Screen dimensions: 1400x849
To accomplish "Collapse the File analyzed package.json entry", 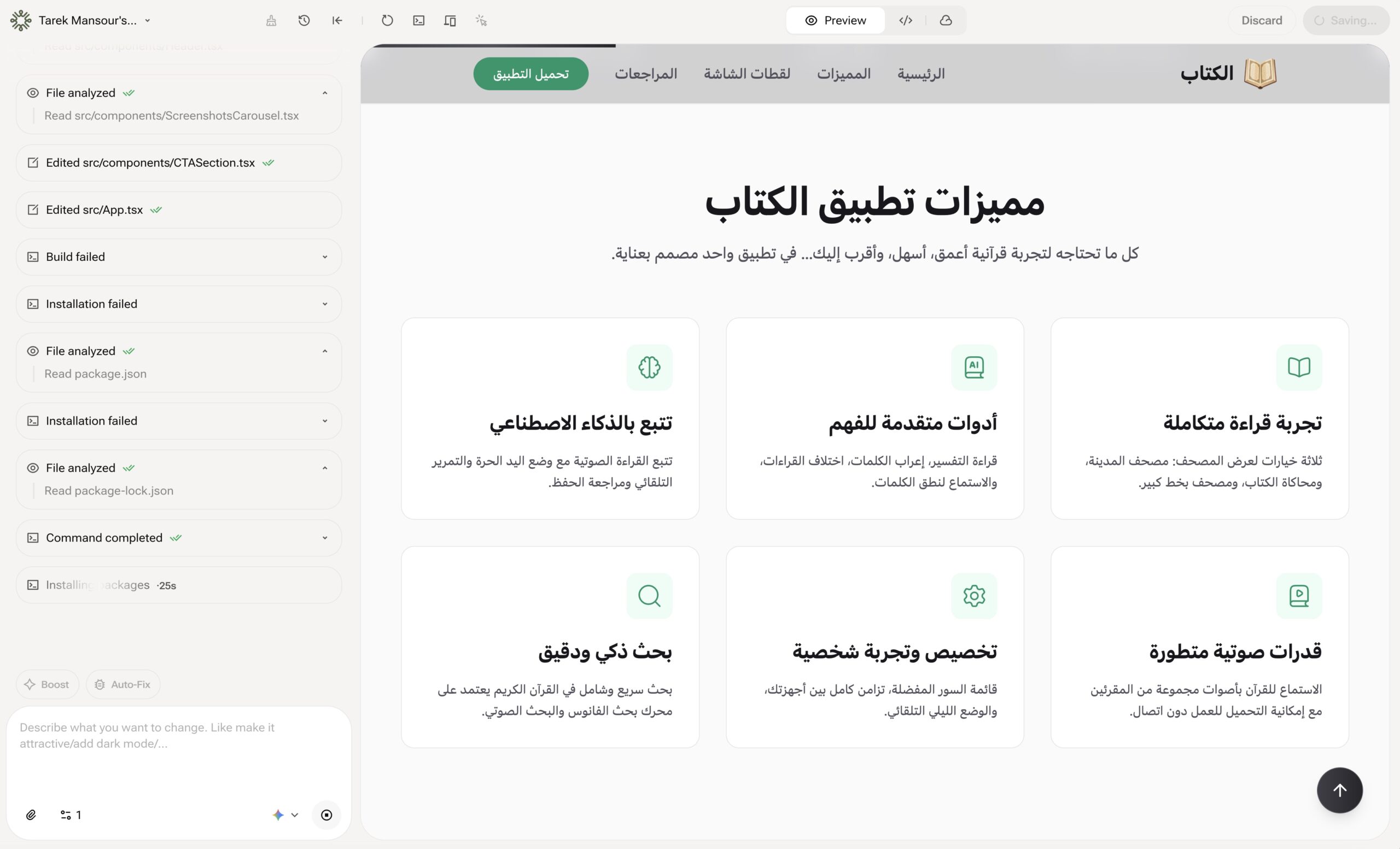I will (324, 351).
